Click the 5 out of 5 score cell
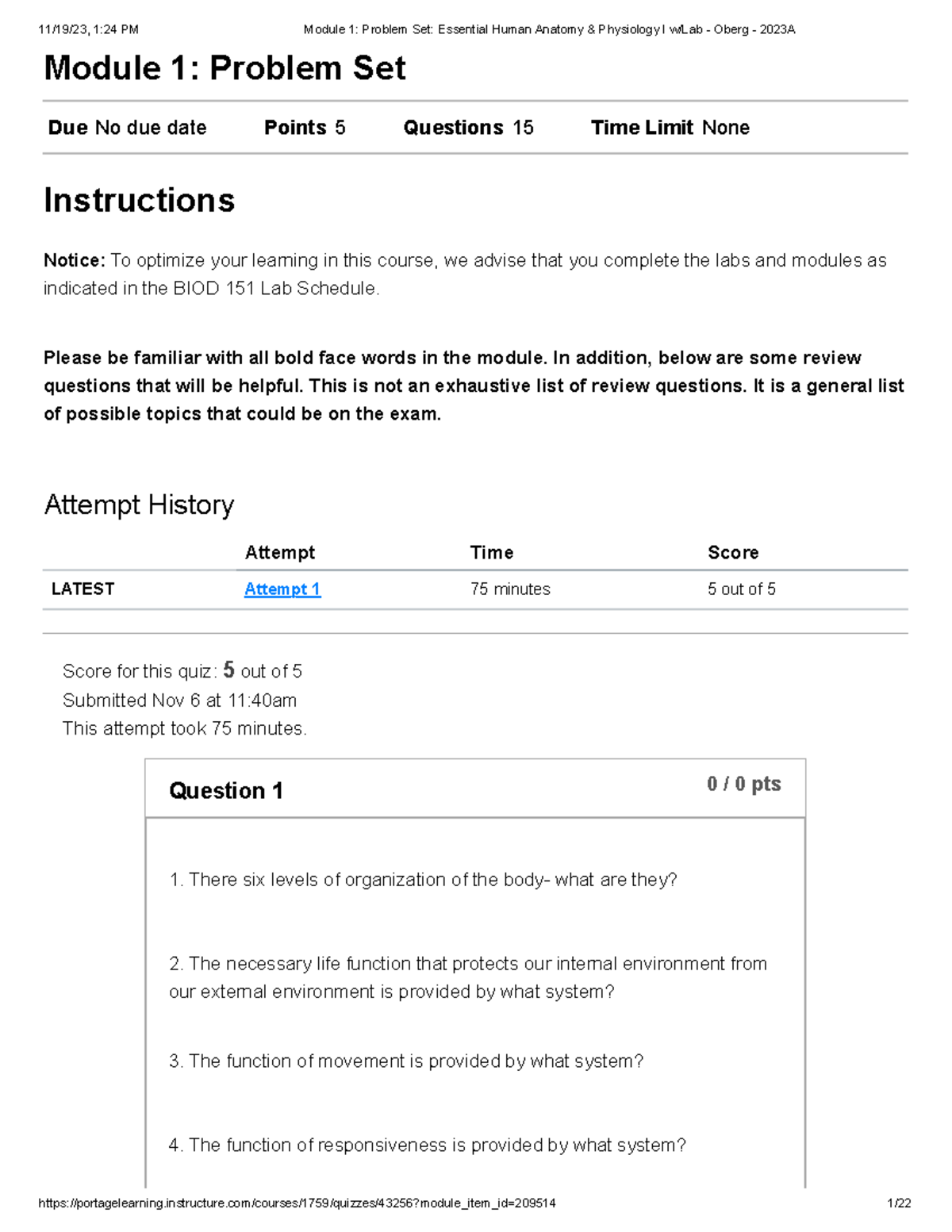This screenshot has height=1232, width=952. click(741, 589)
